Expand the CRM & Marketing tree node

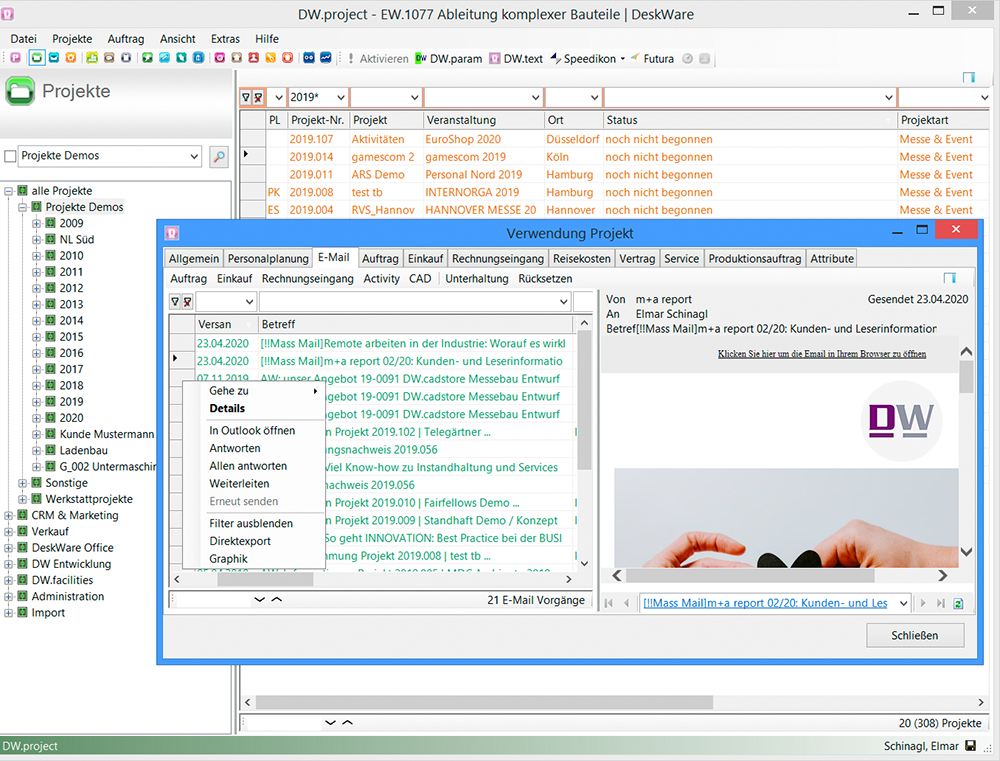(9, 515)
